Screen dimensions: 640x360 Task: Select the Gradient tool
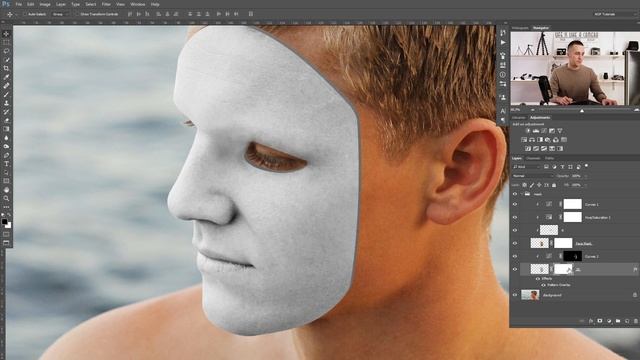pos(6,129)
